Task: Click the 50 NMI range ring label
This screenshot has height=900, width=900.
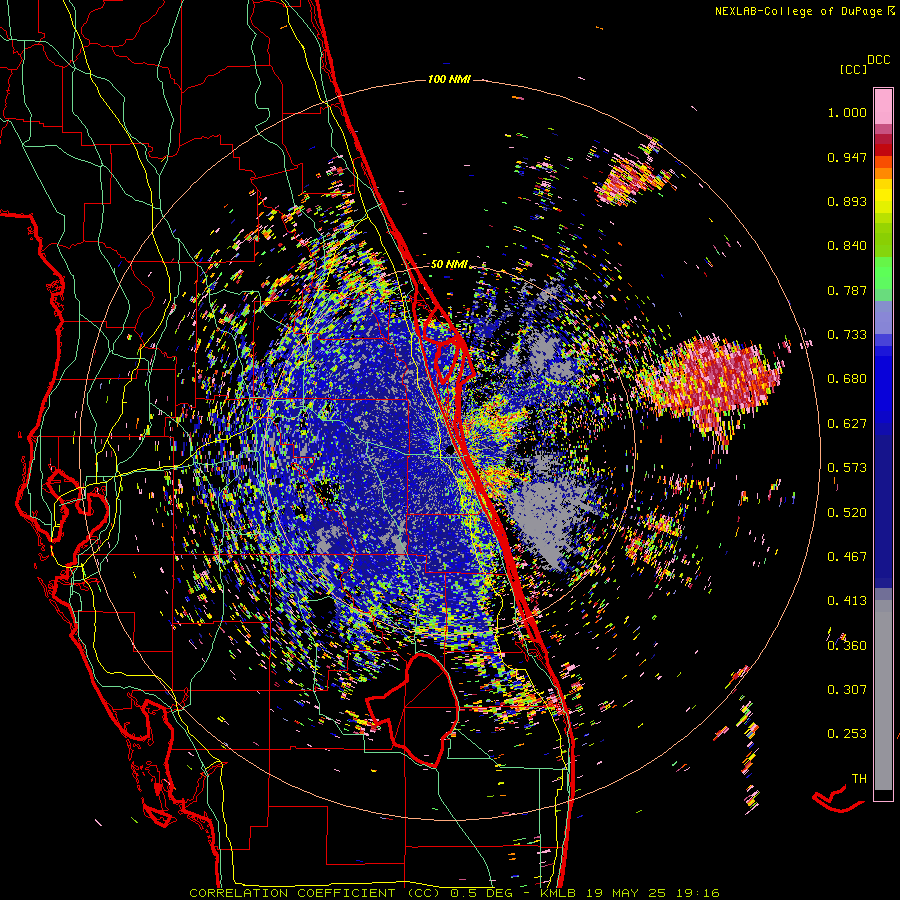Action: tap(449, 264)
